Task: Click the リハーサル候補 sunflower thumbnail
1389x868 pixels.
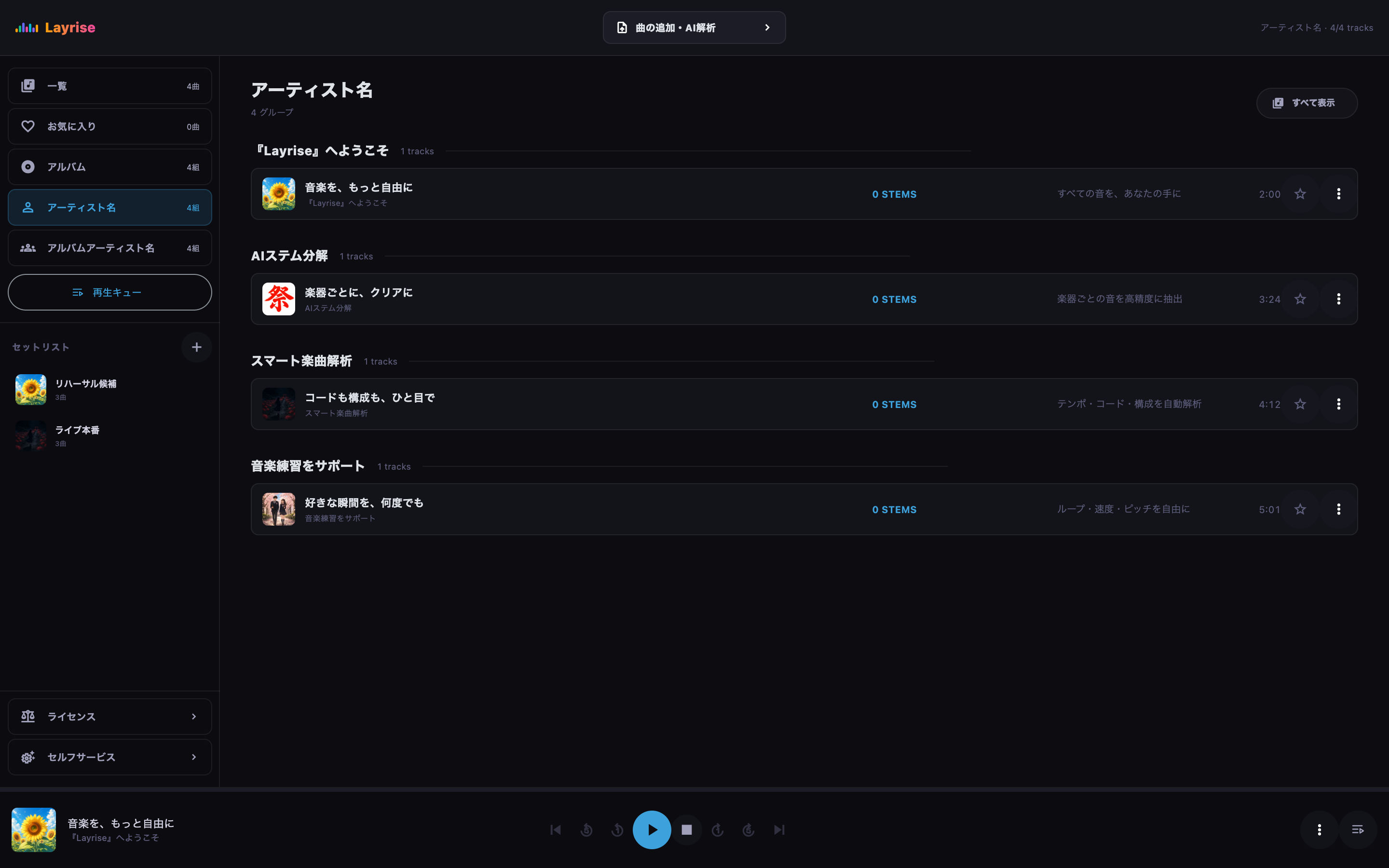Action: coord(31,390)
